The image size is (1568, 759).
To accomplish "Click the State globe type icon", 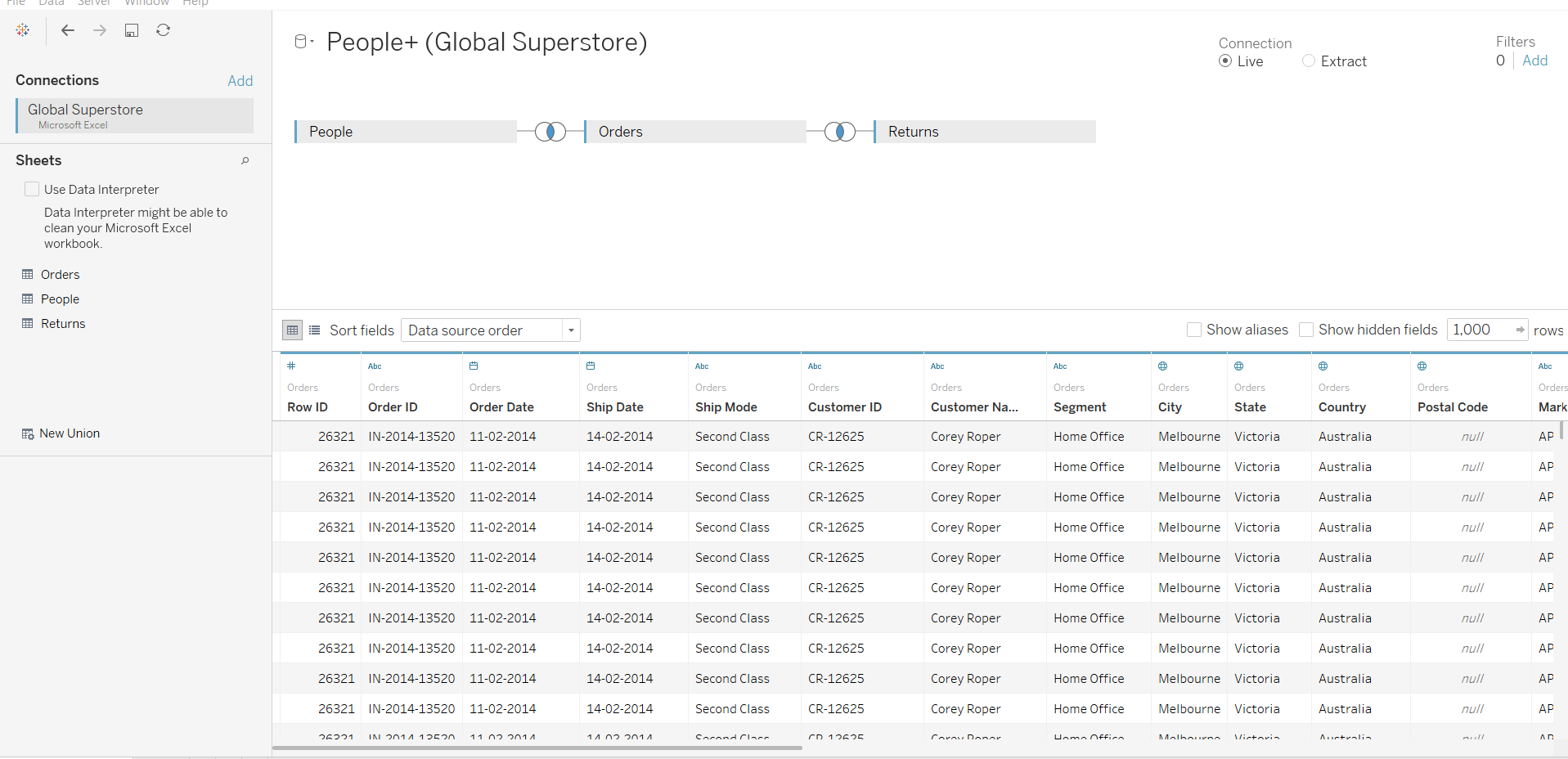I will (1238, 366).
